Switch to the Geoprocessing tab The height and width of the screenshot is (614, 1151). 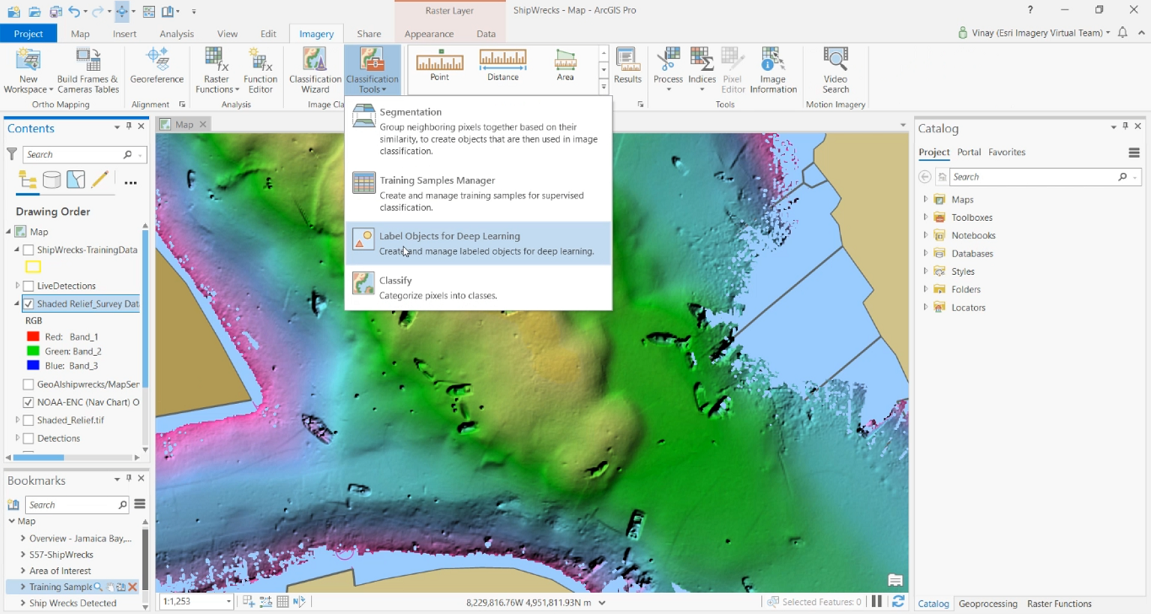988,604
